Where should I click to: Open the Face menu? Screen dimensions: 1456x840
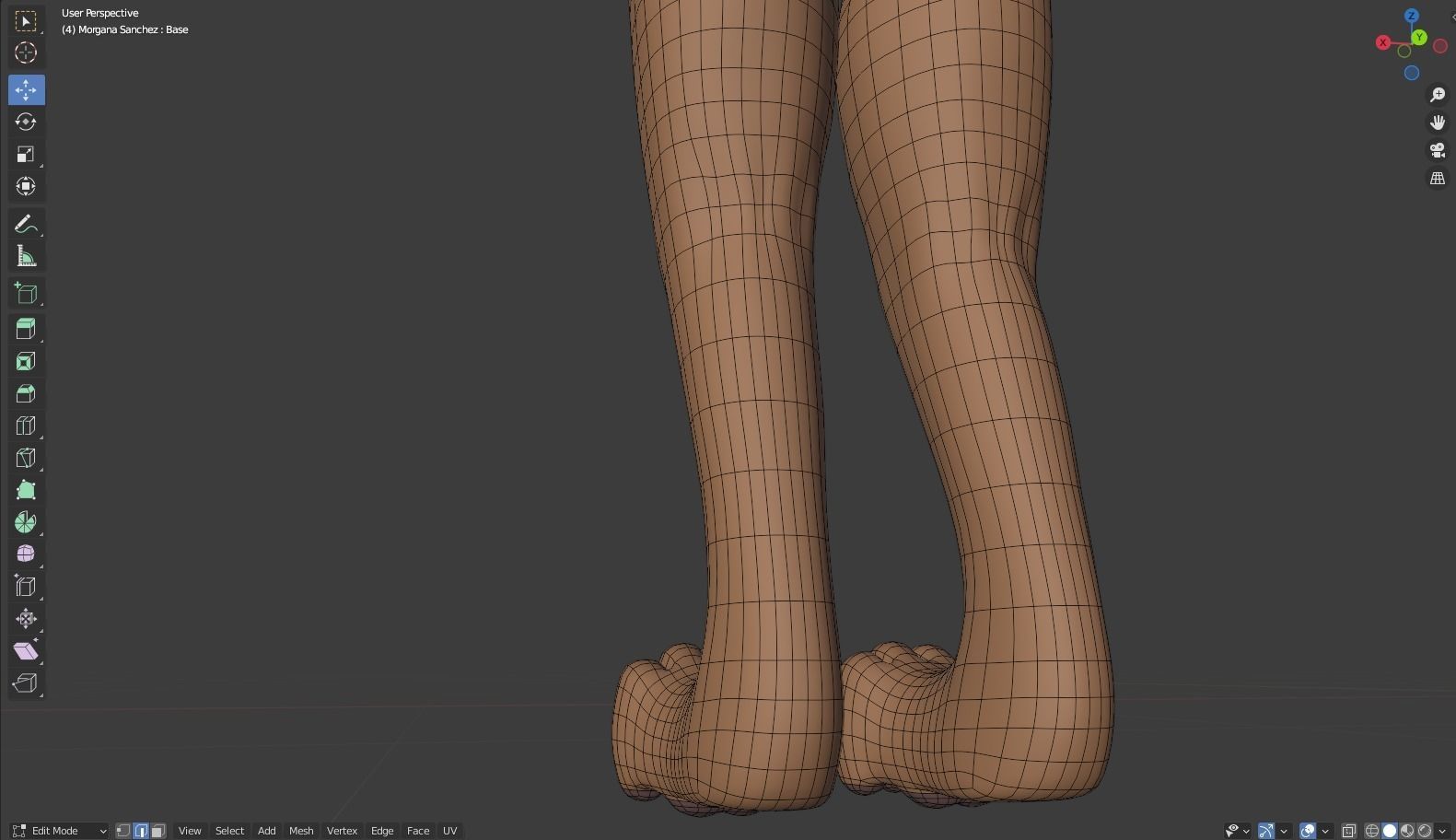pyautogui.click(x=418, y=831)
